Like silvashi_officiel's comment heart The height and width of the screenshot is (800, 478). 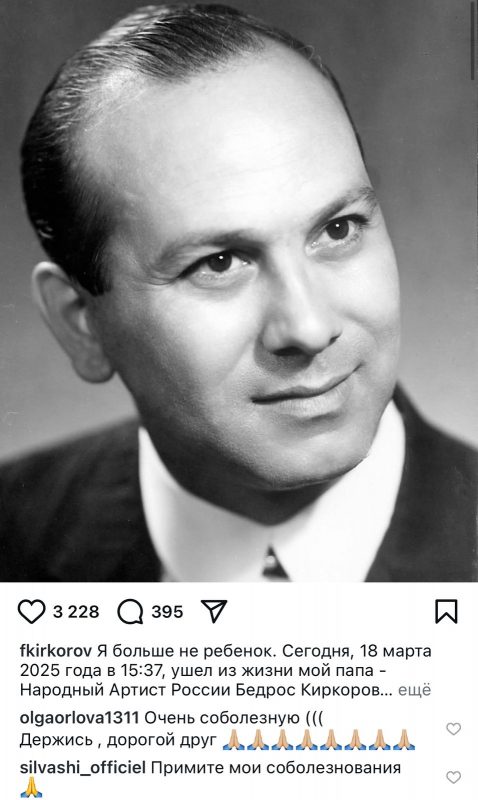[454, 777]
